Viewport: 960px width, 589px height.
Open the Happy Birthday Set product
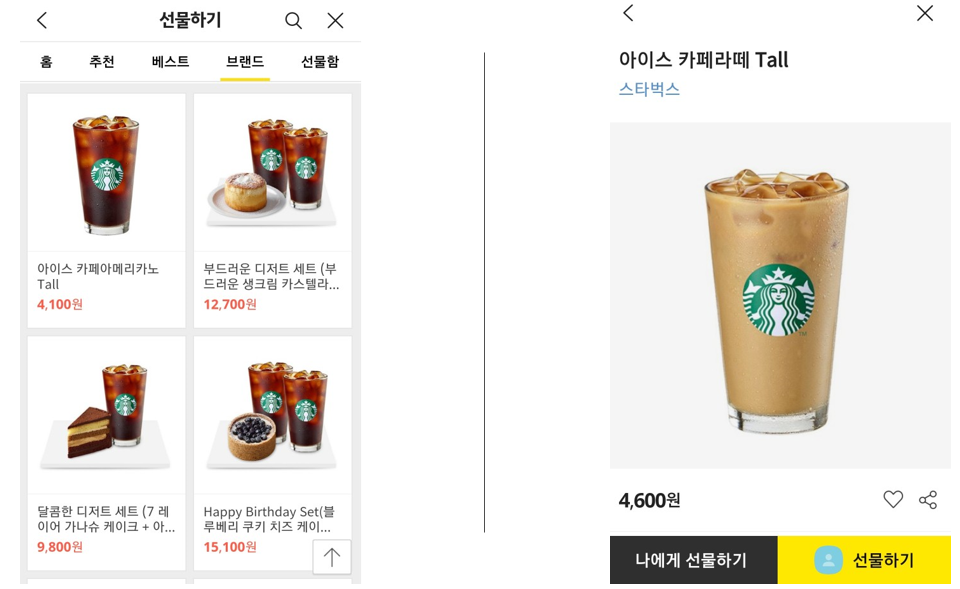click(x=272, y=453)
